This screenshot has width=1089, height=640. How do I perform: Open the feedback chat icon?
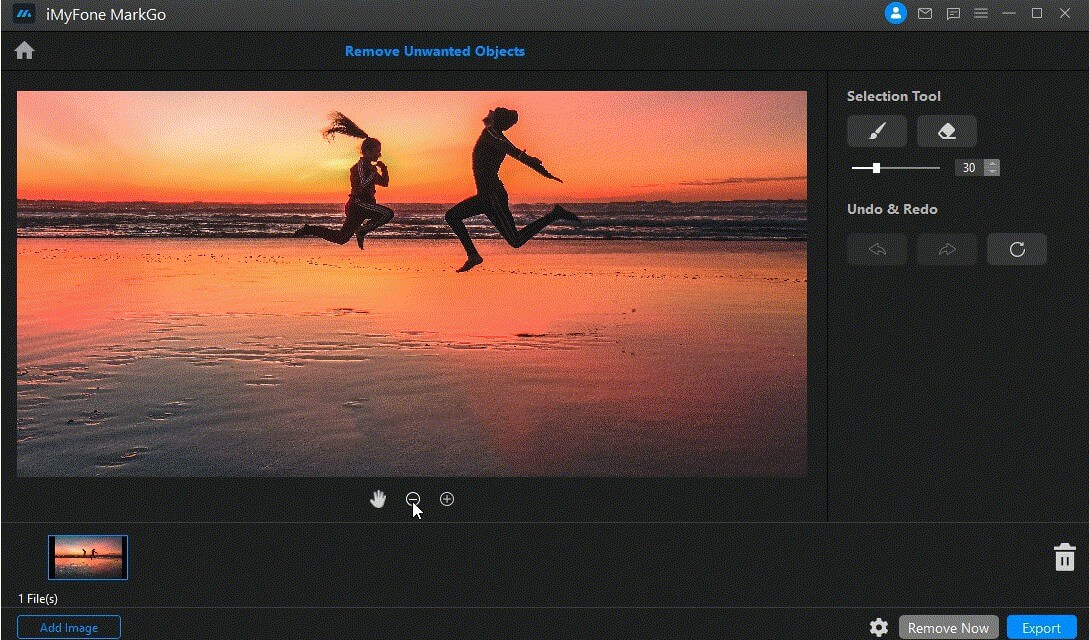coord(953,13)
